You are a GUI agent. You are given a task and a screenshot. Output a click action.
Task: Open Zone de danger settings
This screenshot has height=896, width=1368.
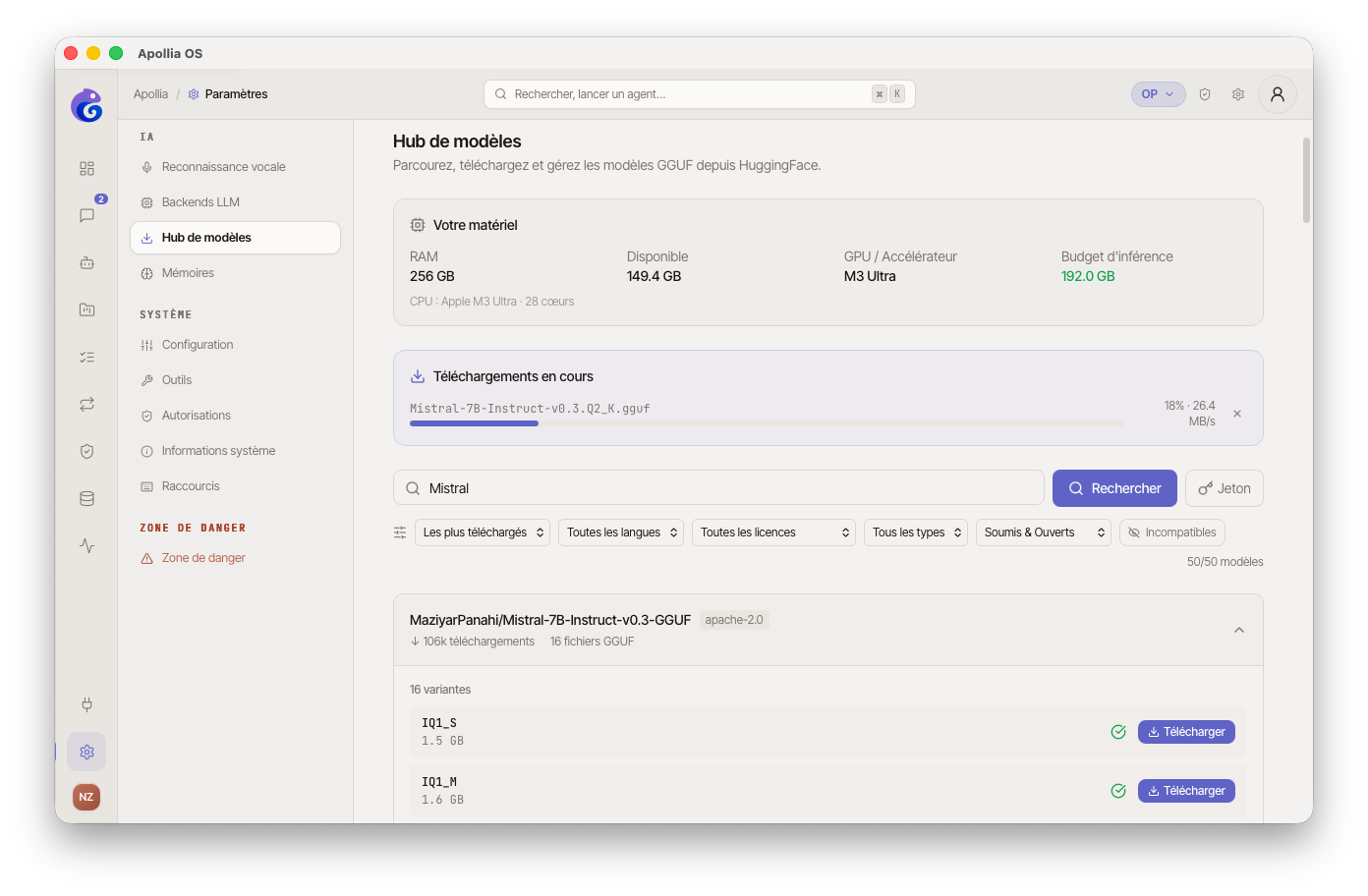coord(235,558)
